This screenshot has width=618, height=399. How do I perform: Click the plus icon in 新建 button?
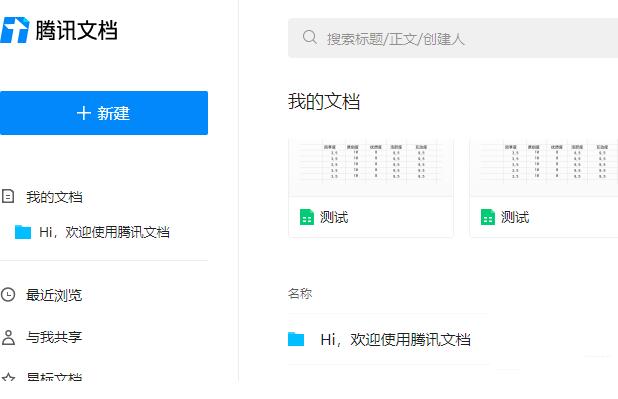coord(84,113)
